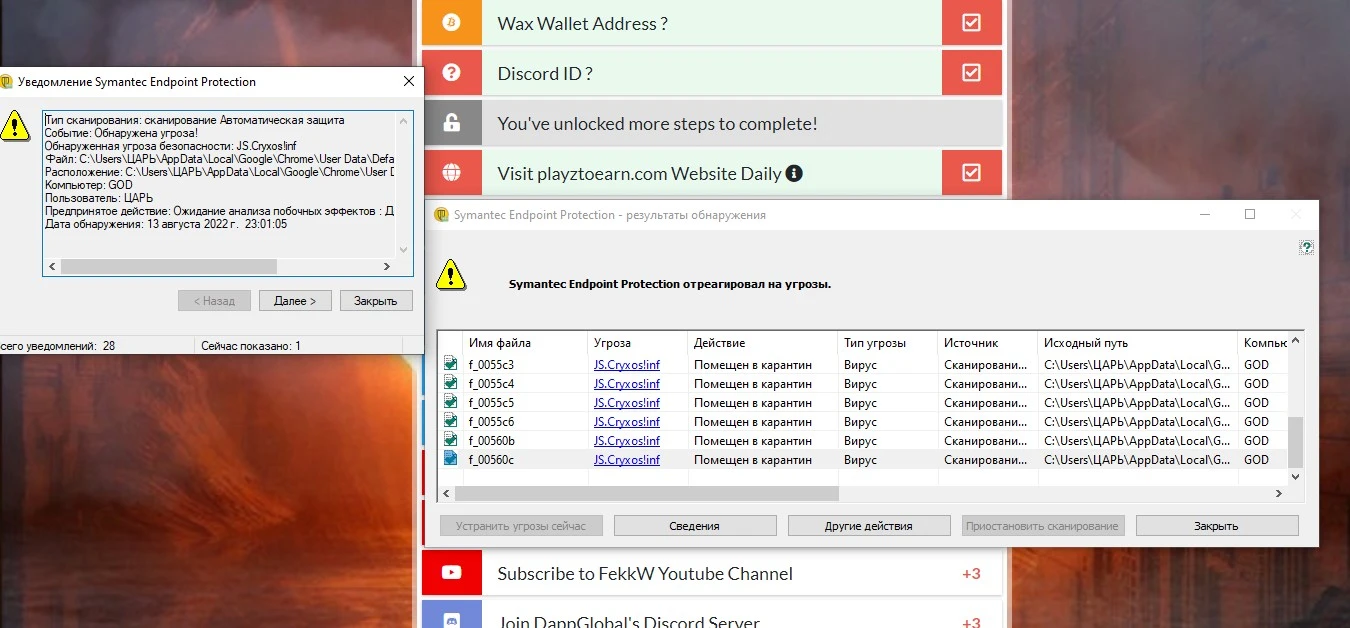This screenshot has width=1350, height=628.
Task: Click the help icon in results window
Action: coord(1306,247)
